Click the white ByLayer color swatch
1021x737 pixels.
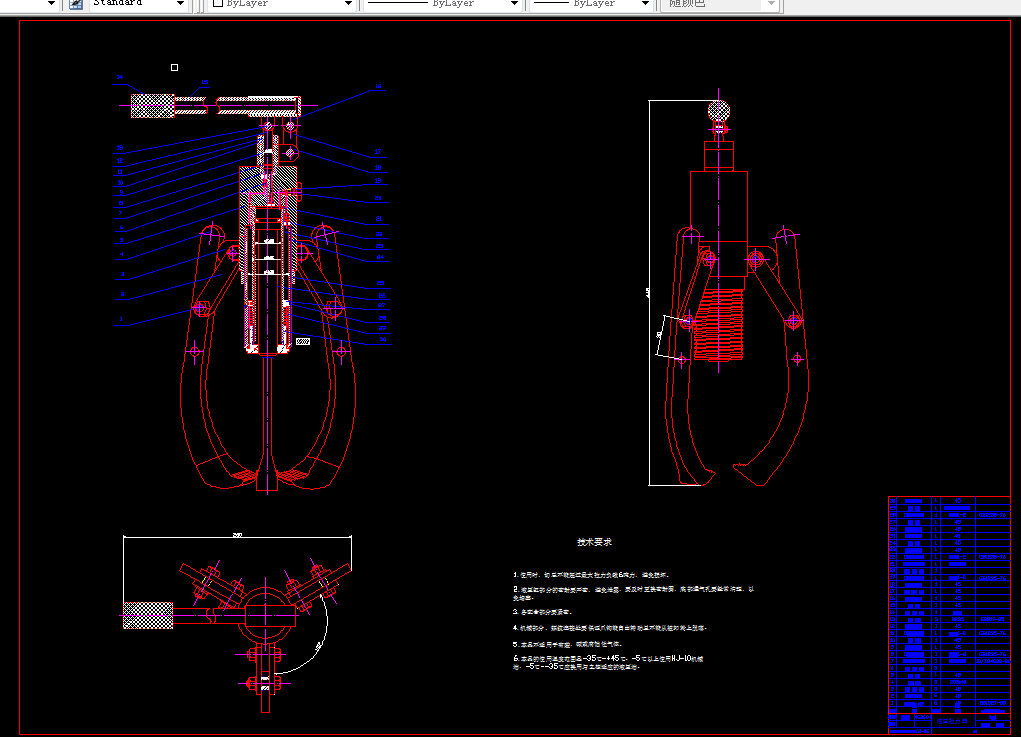(217, 3)
